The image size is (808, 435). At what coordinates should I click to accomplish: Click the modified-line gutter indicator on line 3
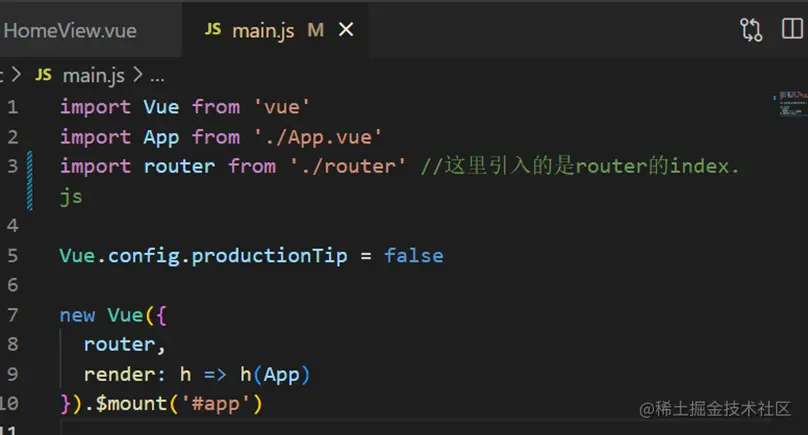click(30, 180)
